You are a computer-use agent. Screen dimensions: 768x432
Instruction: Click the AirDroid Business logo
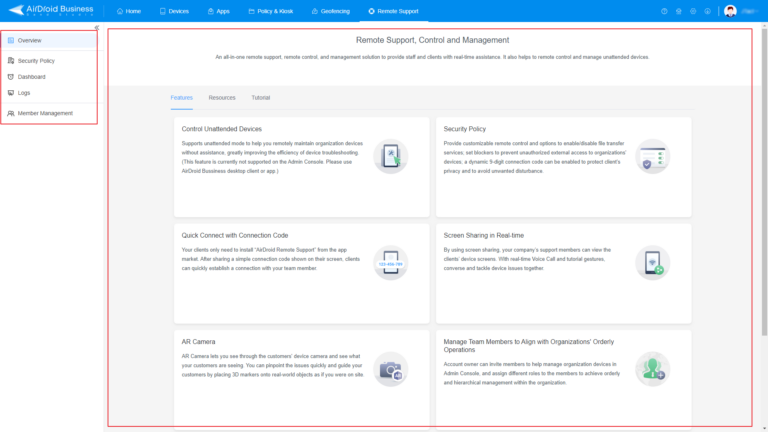pyautogui.click(x=50, y=11)
